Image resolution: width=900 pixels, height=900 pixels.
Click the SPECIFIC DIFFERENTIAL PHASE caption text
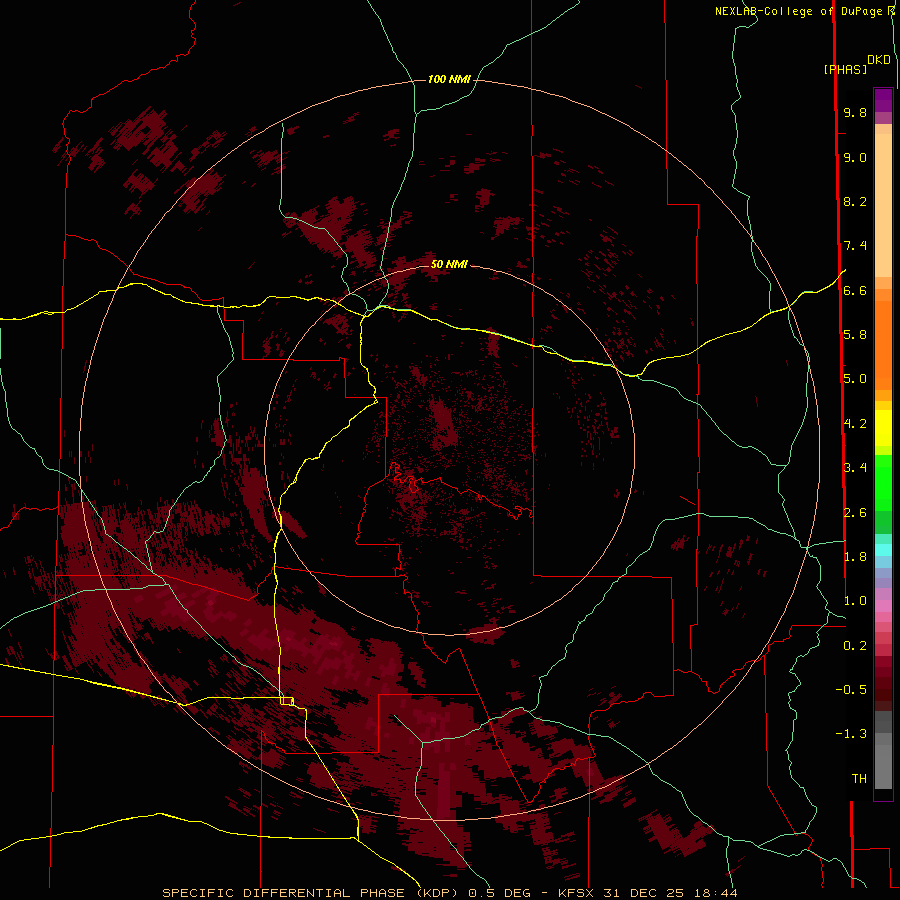tap(286, 893)
